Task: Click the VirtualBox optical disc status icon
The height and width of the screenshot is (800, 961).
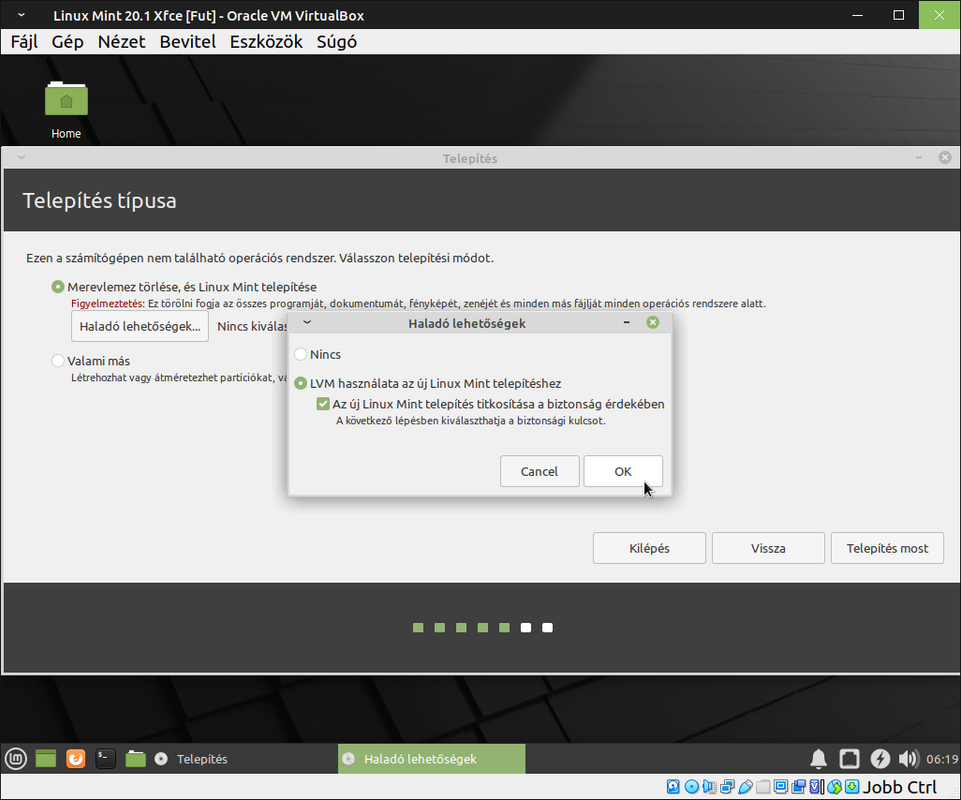Action: (x=691, y=787)
